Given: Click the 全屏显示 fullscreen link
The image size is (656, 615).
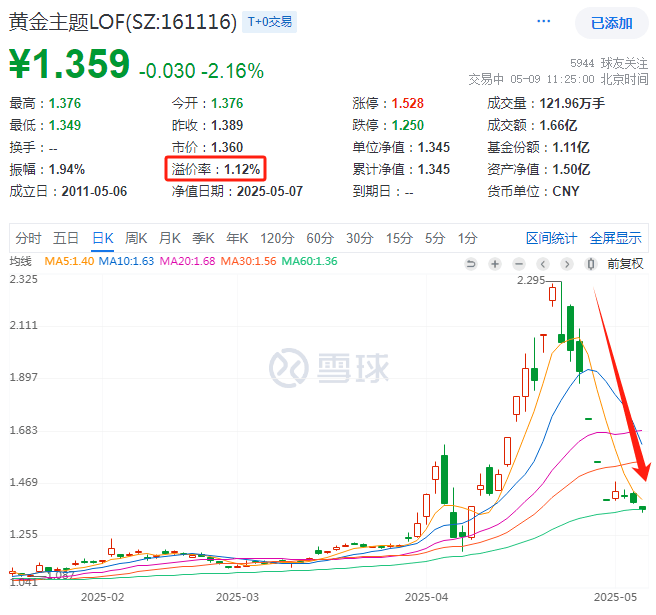Looking at the screenshot, I should tap(615, 238).
